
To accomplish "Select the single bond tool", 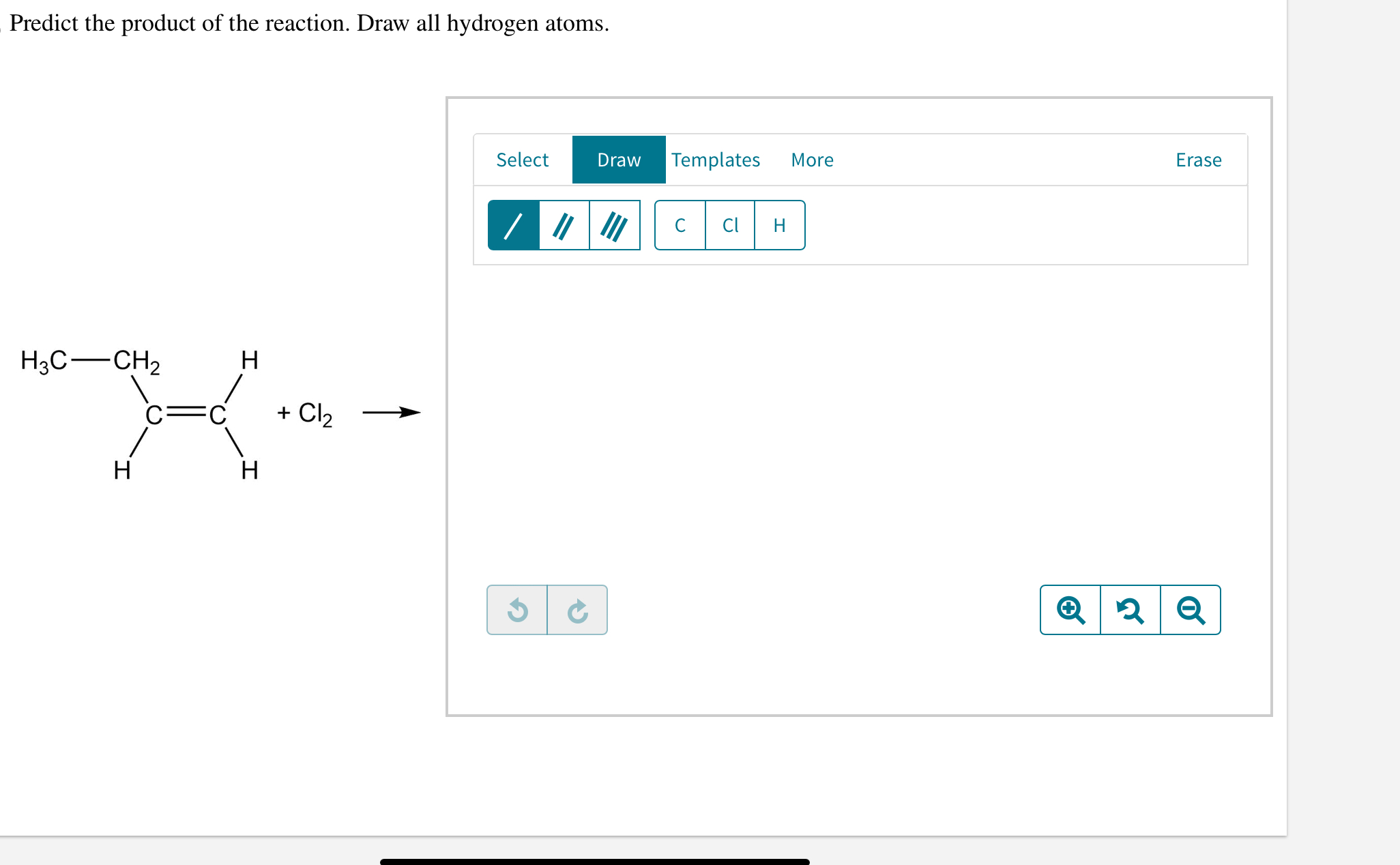I will (513, 225).
